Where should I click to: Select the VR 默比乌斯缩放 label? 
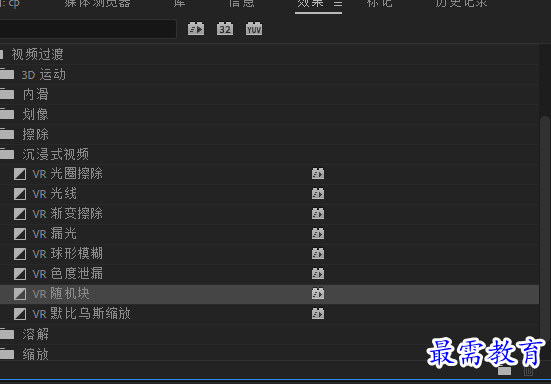pyautogui.click(x=81, y=314)
